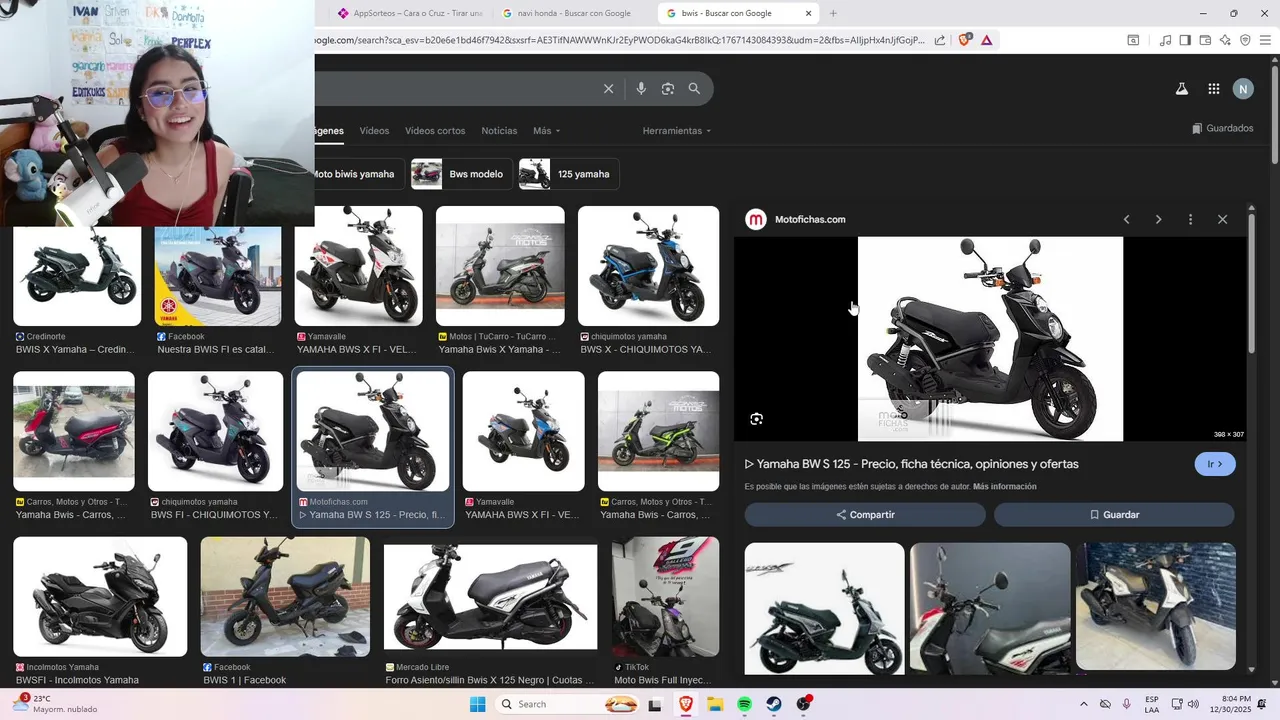Viewport: 1280px width, 720px height.
Task: Open the 'Más información' copyright link
Action: point(1004,487)
